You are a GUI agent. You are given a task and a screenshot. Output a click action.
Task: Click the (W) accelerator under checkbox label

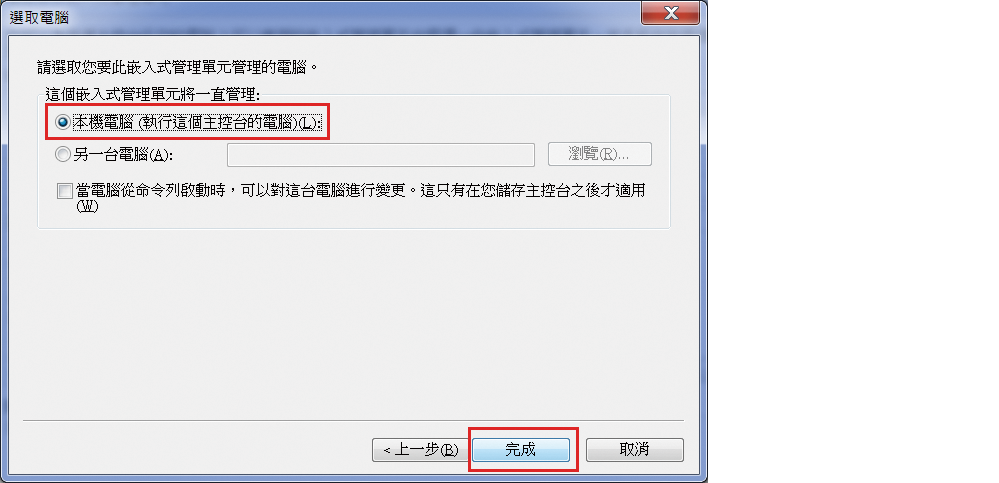tap(87, 207)
